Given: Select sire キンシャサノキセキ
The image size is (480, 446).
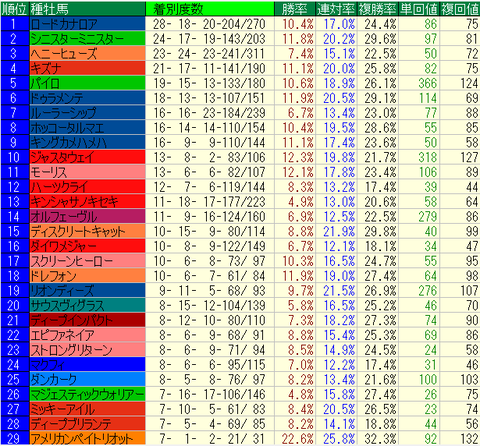Looking at the screenshot, I should click(x=87, y=202).
